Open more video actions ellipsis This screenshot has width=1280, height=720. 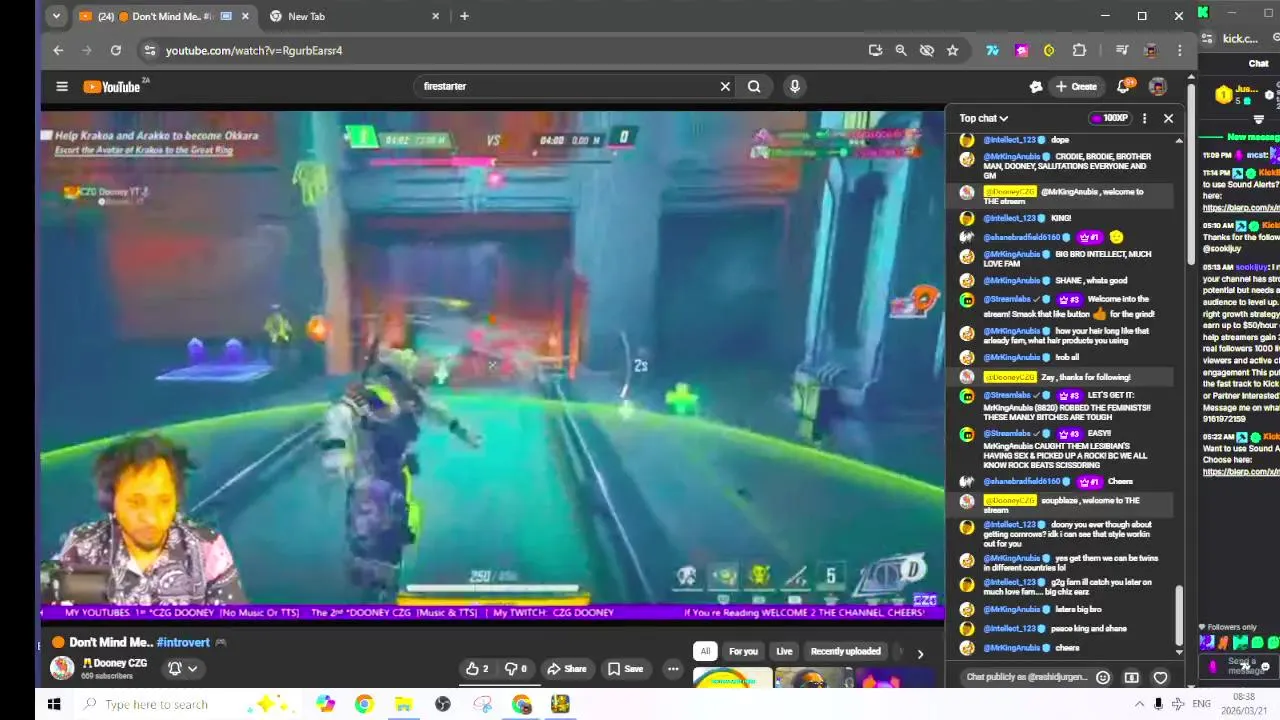673,669
